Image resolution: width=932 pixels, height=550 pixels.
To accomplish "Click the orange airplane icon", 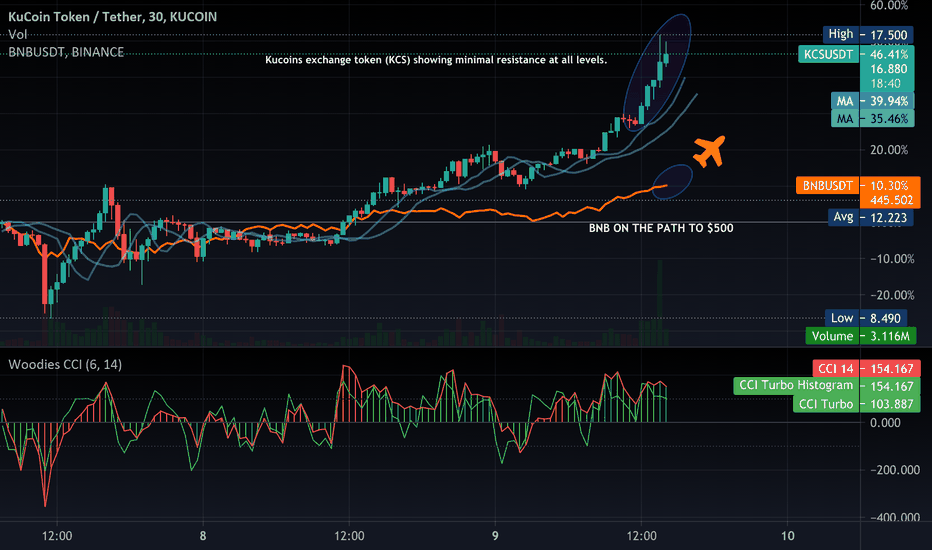I will point(710,152).
